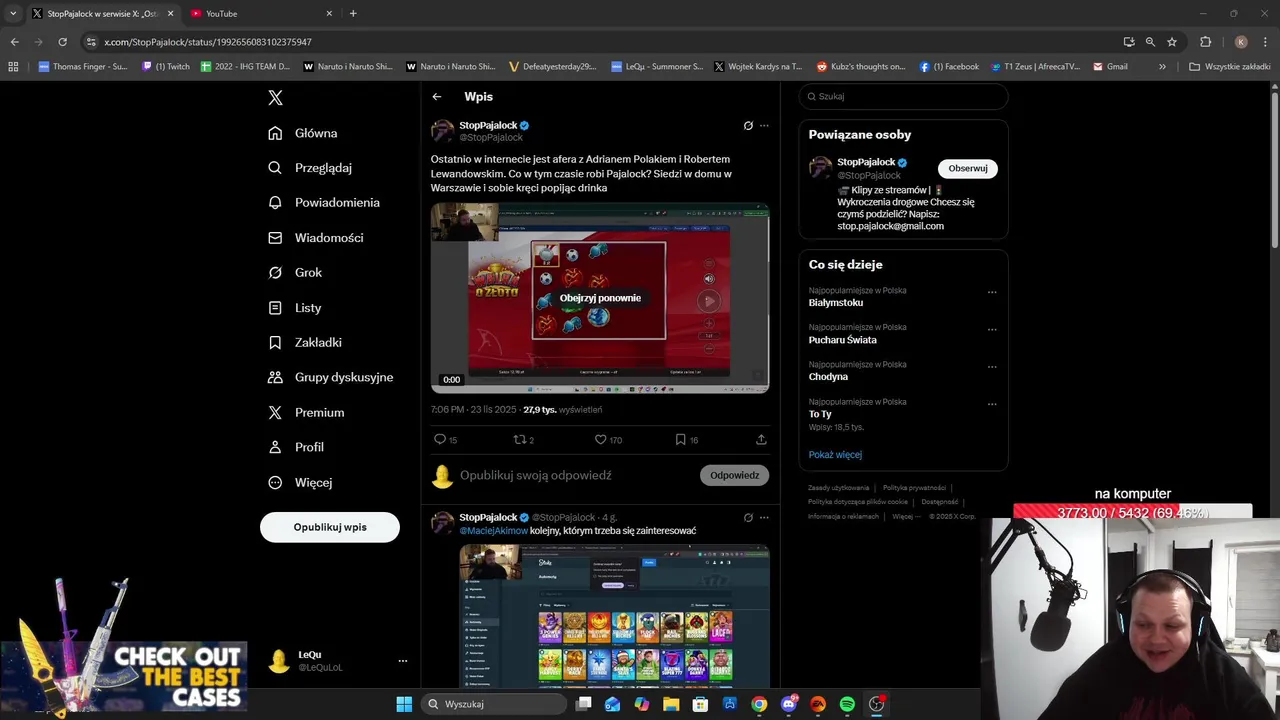1280x720 pixels.
Task: Like the post with 170 likes
Action: coord(608,440)
